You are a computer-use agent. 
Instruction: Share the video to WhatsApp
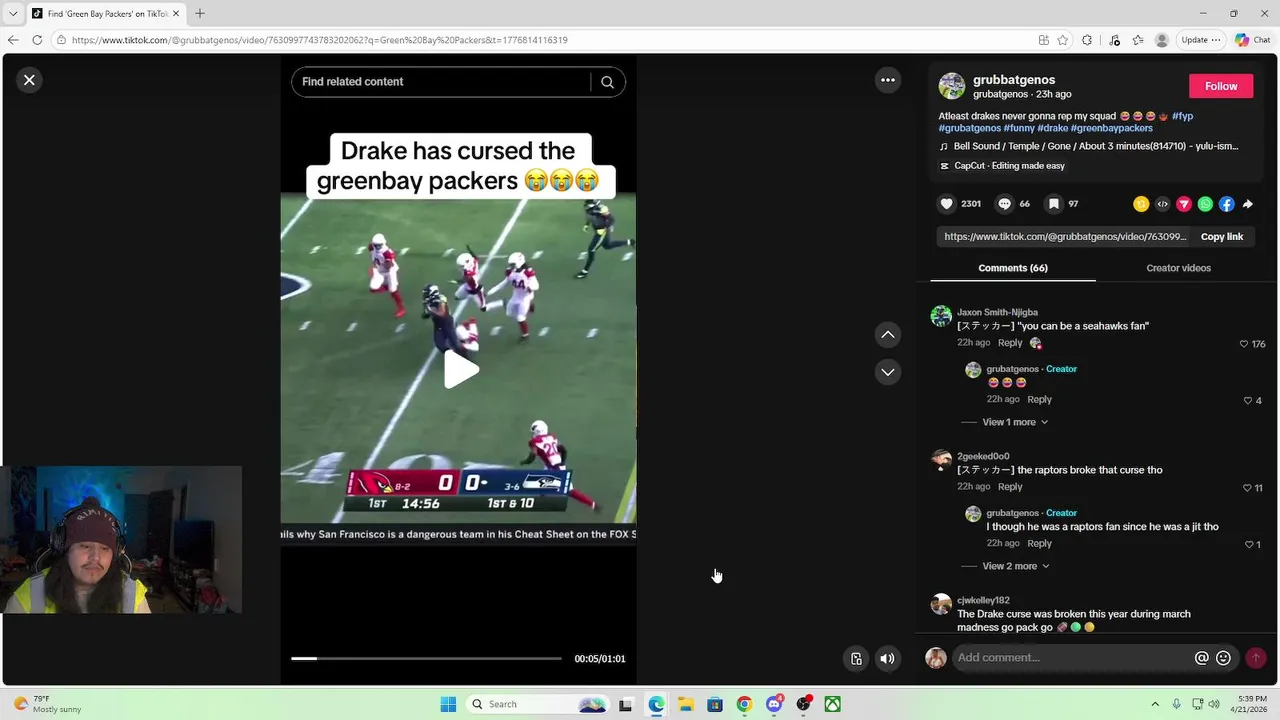click(x=1205, y=204)
